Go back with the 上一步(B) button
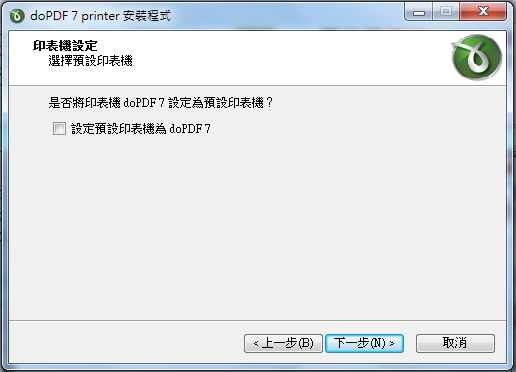Screen dimensions: 516x372 tap(283, 343)
